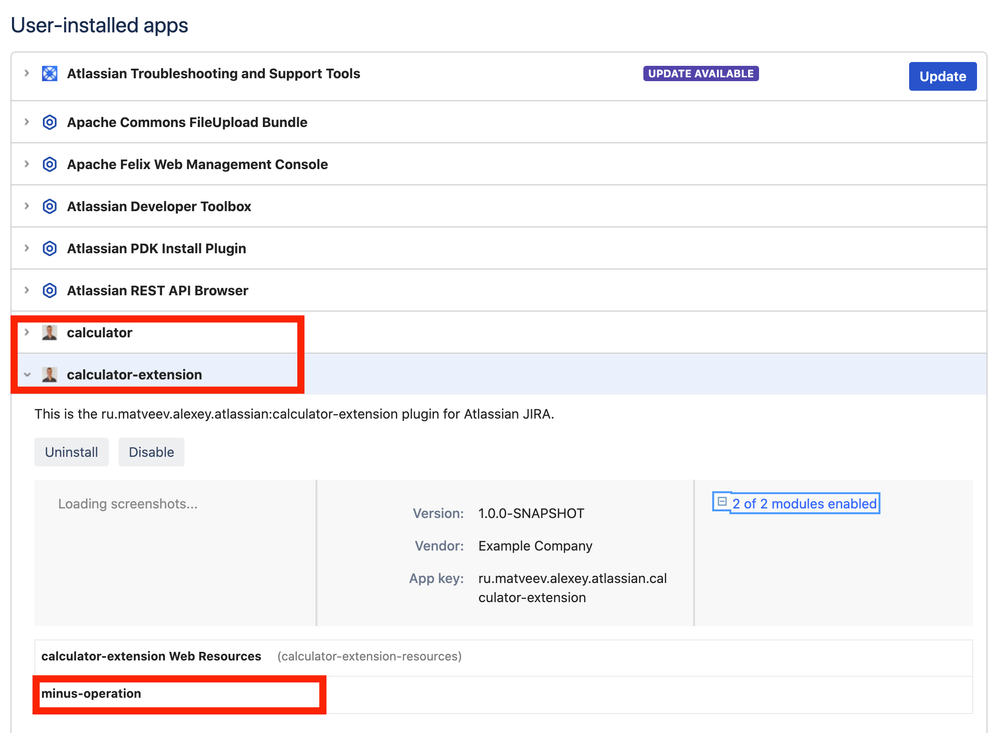Viewport: 999px width, 733px height.
Task: Select the Apache Commons FileUpload Bundle name
Action: pos(187,122)
